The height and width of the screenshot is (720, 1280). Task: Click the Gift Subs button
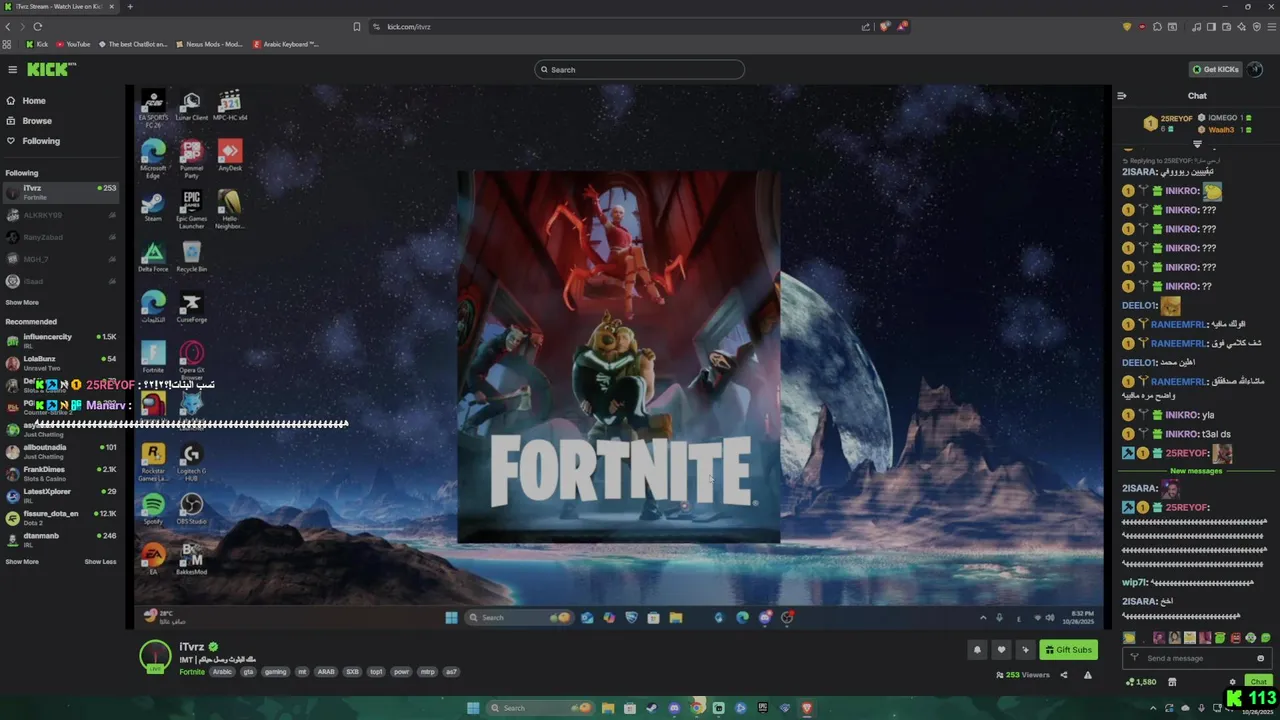1068,650
